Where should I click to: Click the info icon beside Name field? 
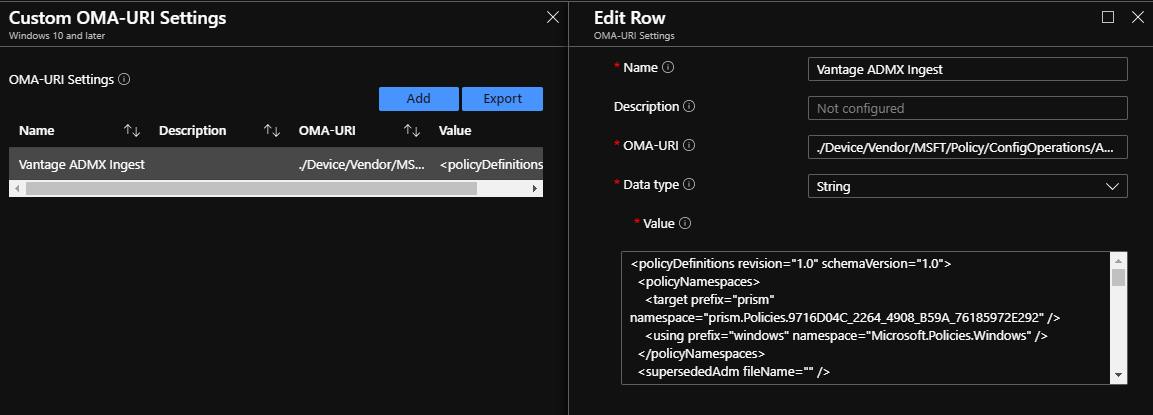(x=668, y=68)
